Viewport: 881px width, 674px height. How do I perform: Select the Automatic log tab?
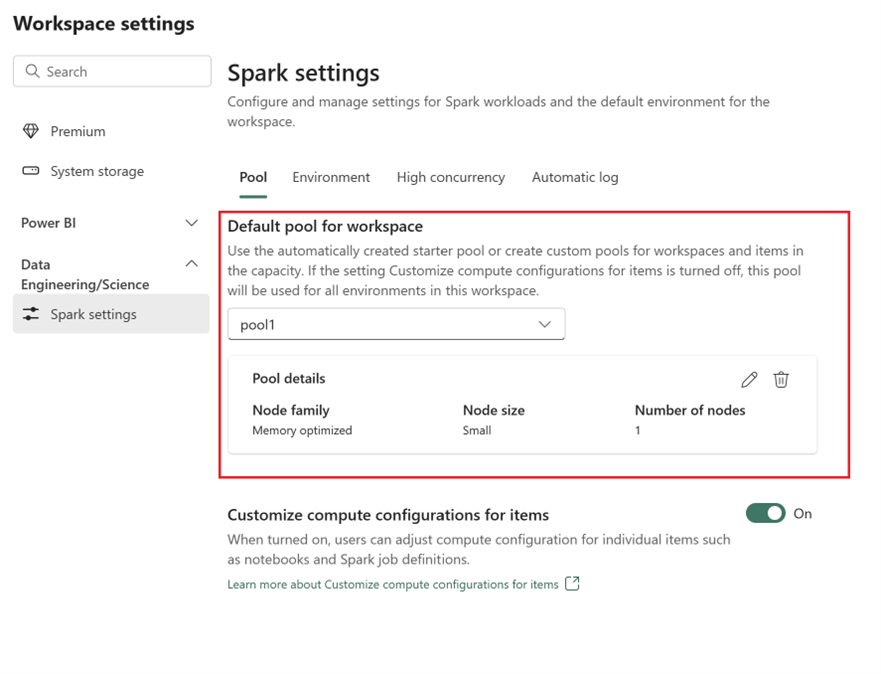click(575, 177)
